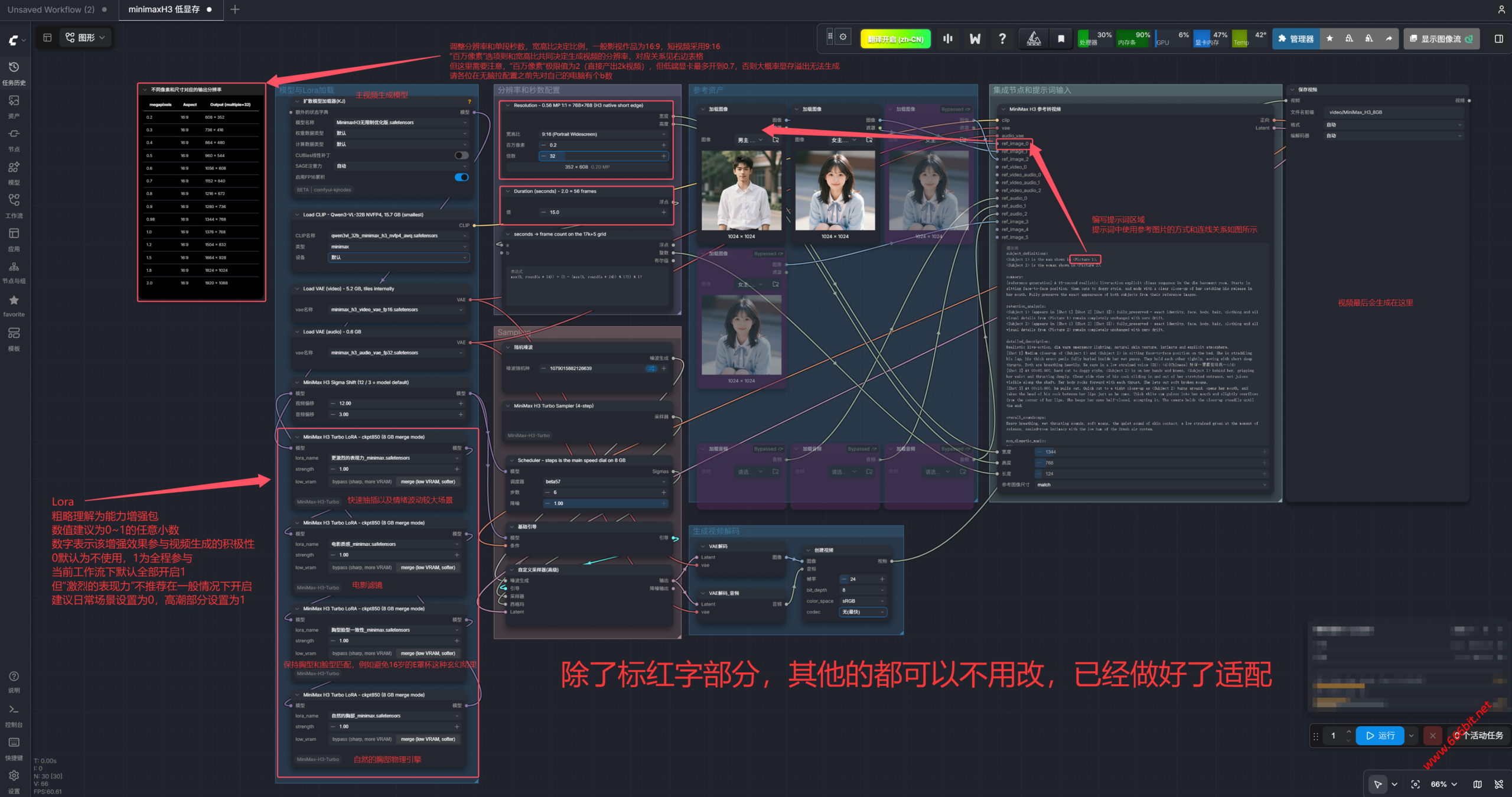Open the 图形 view mode dropdown
The width and height of the screenshot is (1512, 797).
click(86, 37)
